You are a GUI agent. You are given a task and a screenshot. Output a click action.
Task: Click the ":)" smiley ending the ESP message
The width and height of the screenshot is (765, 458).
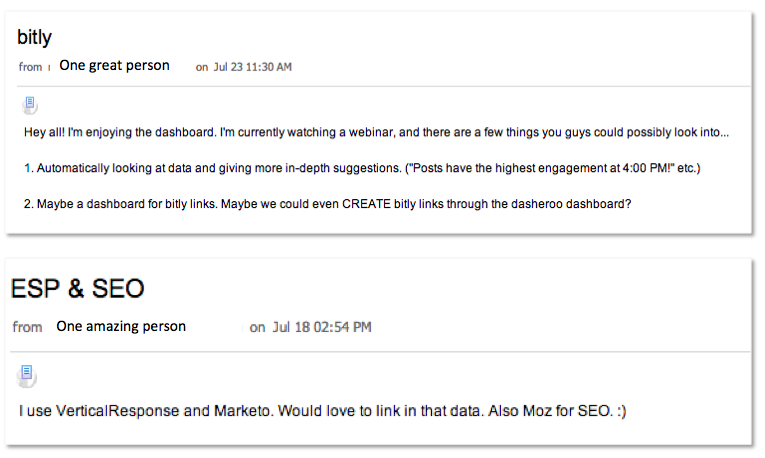tap(620, 411)
